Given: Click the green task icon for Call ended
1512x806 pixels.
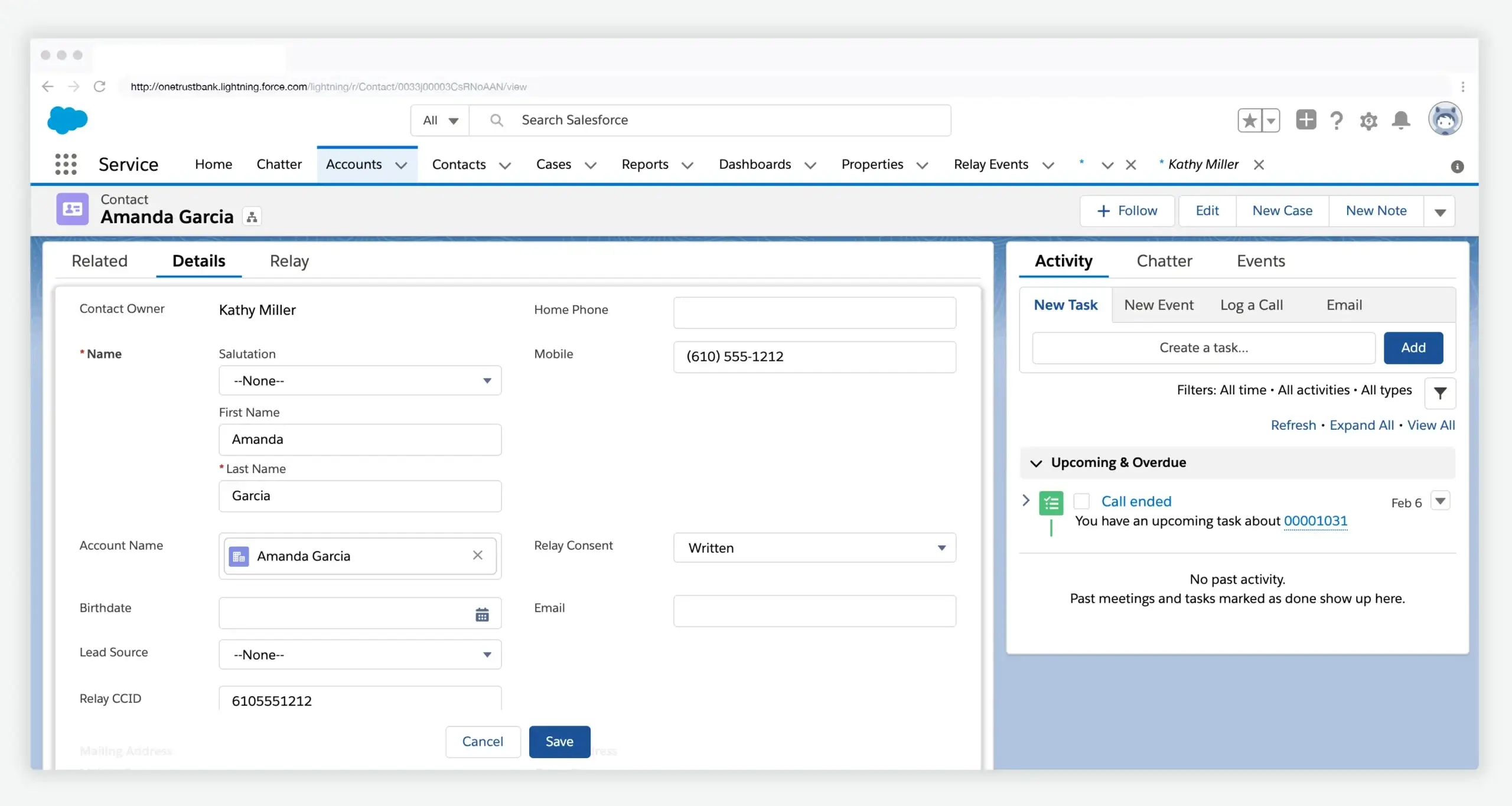Looking at the screenshot, I should (1051, 503).
